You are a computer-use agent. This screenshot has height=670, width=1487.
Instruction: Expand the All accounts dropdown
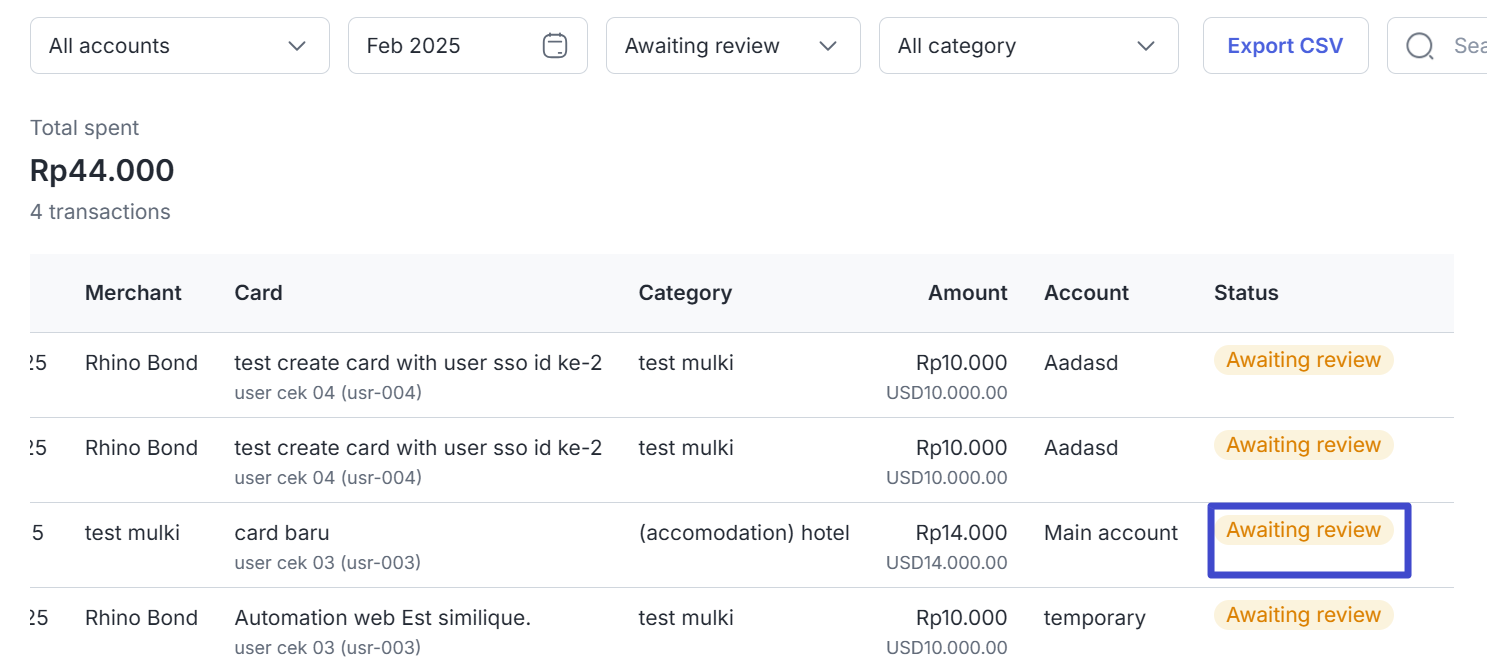point(180,46)
